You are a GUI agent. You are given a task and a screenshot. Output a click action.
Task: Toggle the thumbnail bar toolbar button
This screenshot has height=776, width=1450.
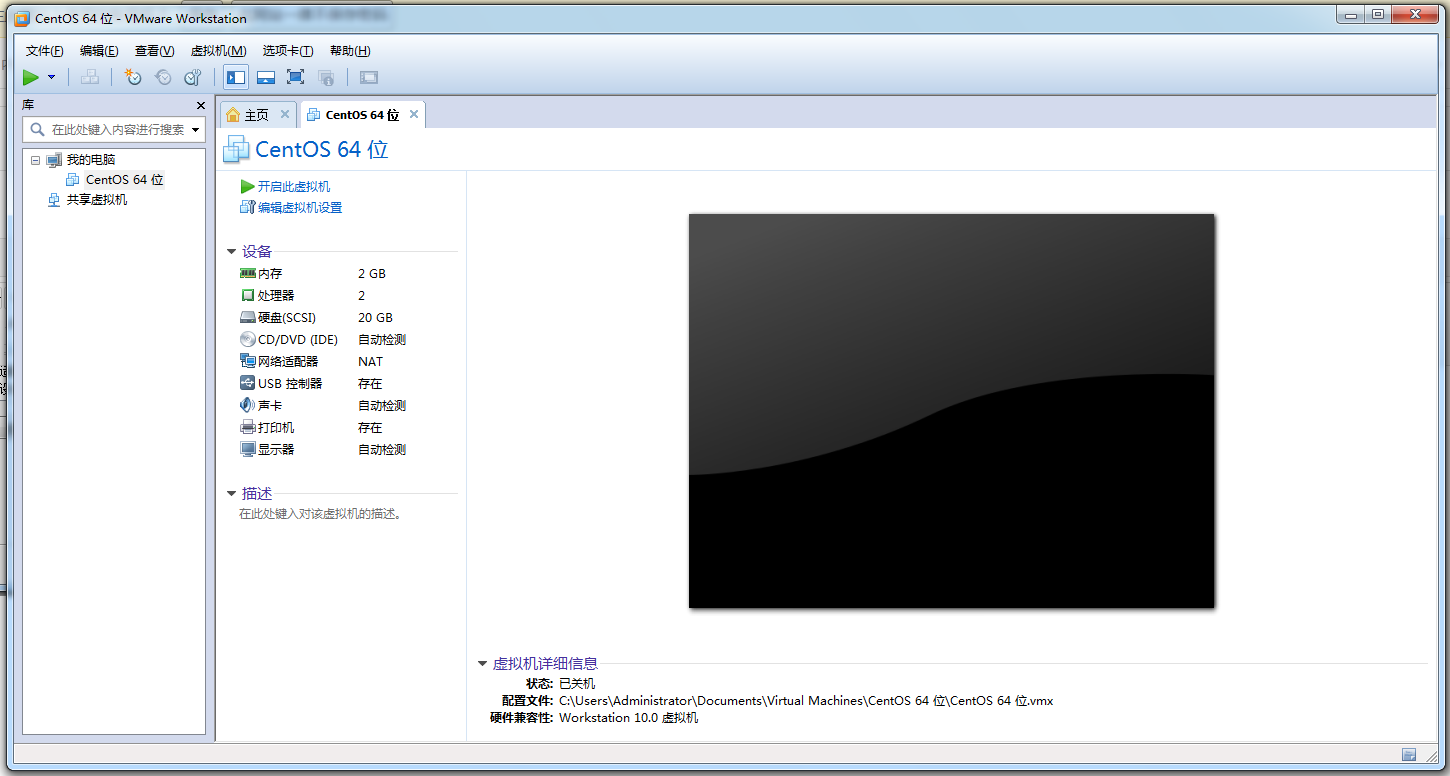click(x=265, y=77)
